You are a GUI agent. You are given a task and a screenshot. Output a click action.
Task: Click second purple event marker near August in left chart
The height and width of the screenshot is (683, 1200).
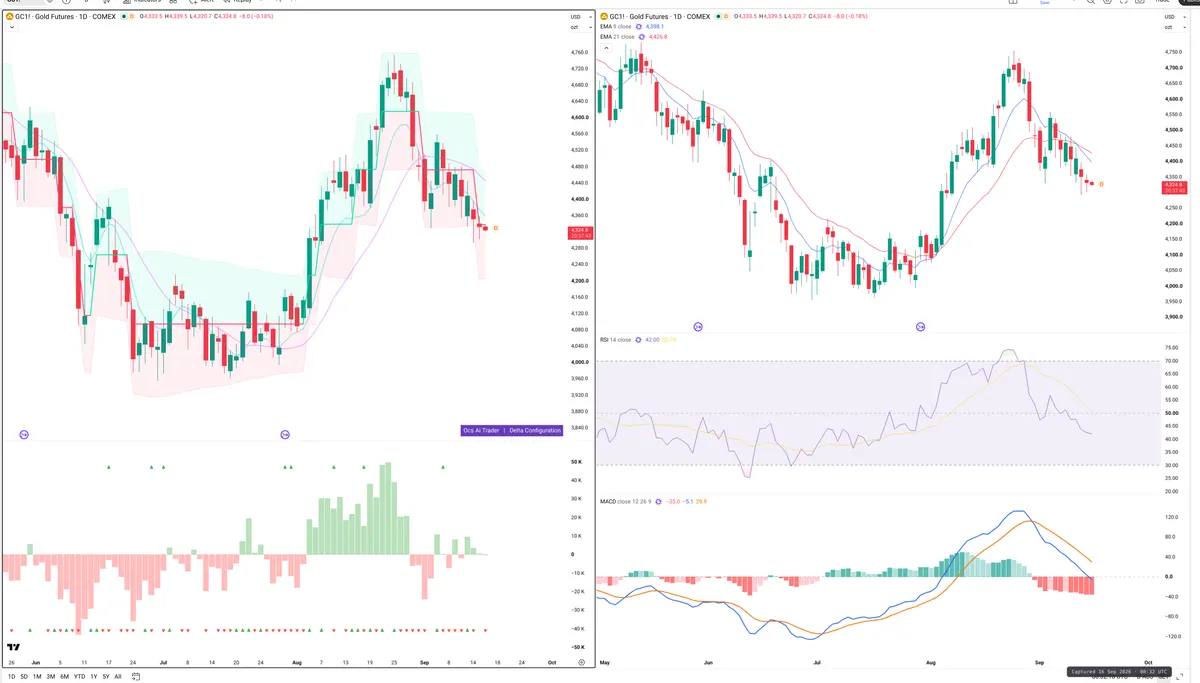pos(285,434)
